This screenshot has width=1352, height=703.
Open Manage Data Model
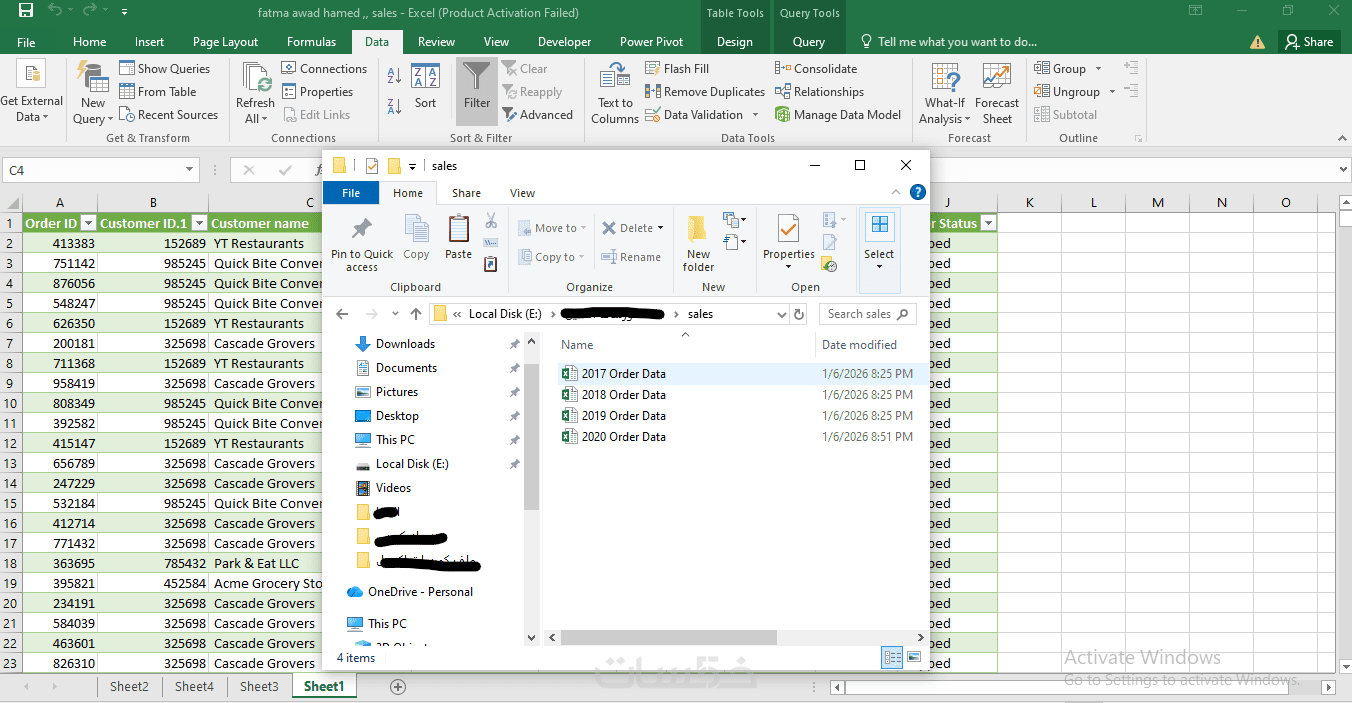pos(838,115)
